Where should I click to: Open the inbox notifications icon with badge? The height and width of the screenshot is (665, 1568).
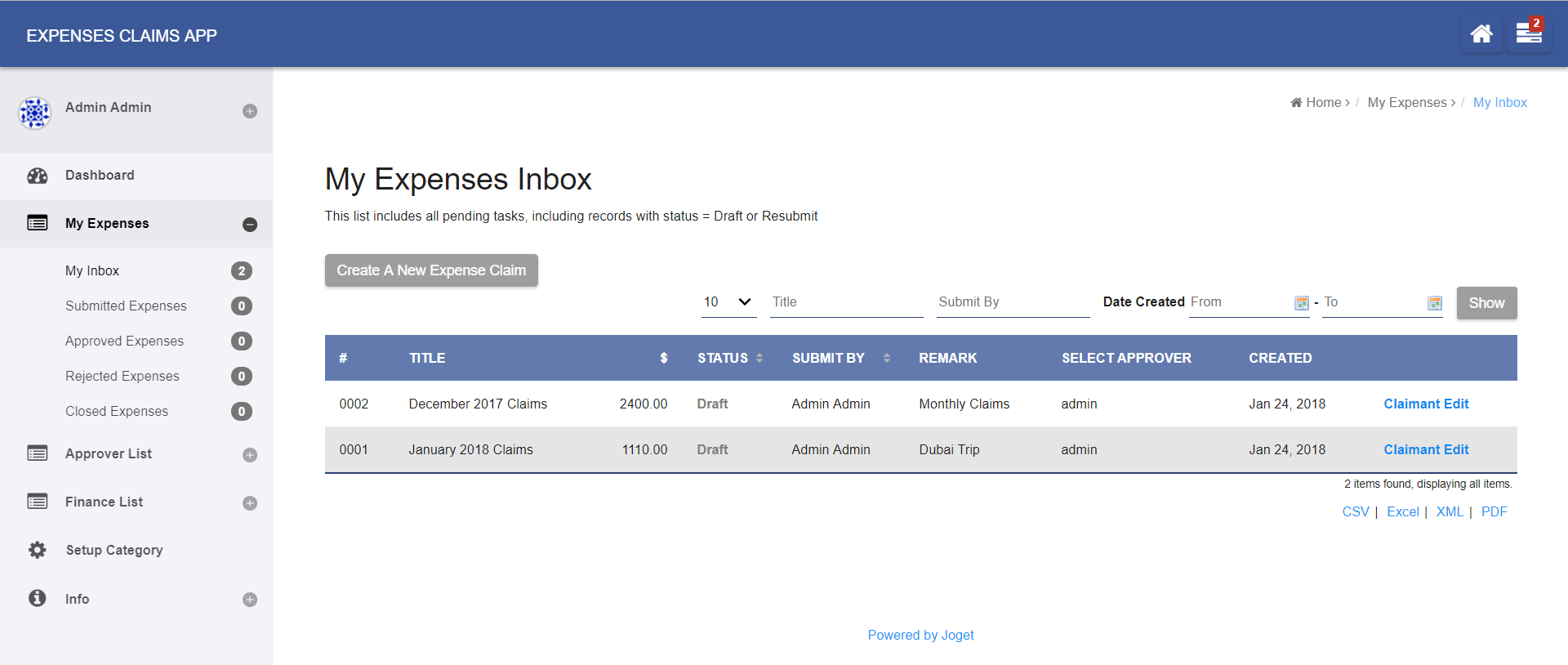[1528, 34]
